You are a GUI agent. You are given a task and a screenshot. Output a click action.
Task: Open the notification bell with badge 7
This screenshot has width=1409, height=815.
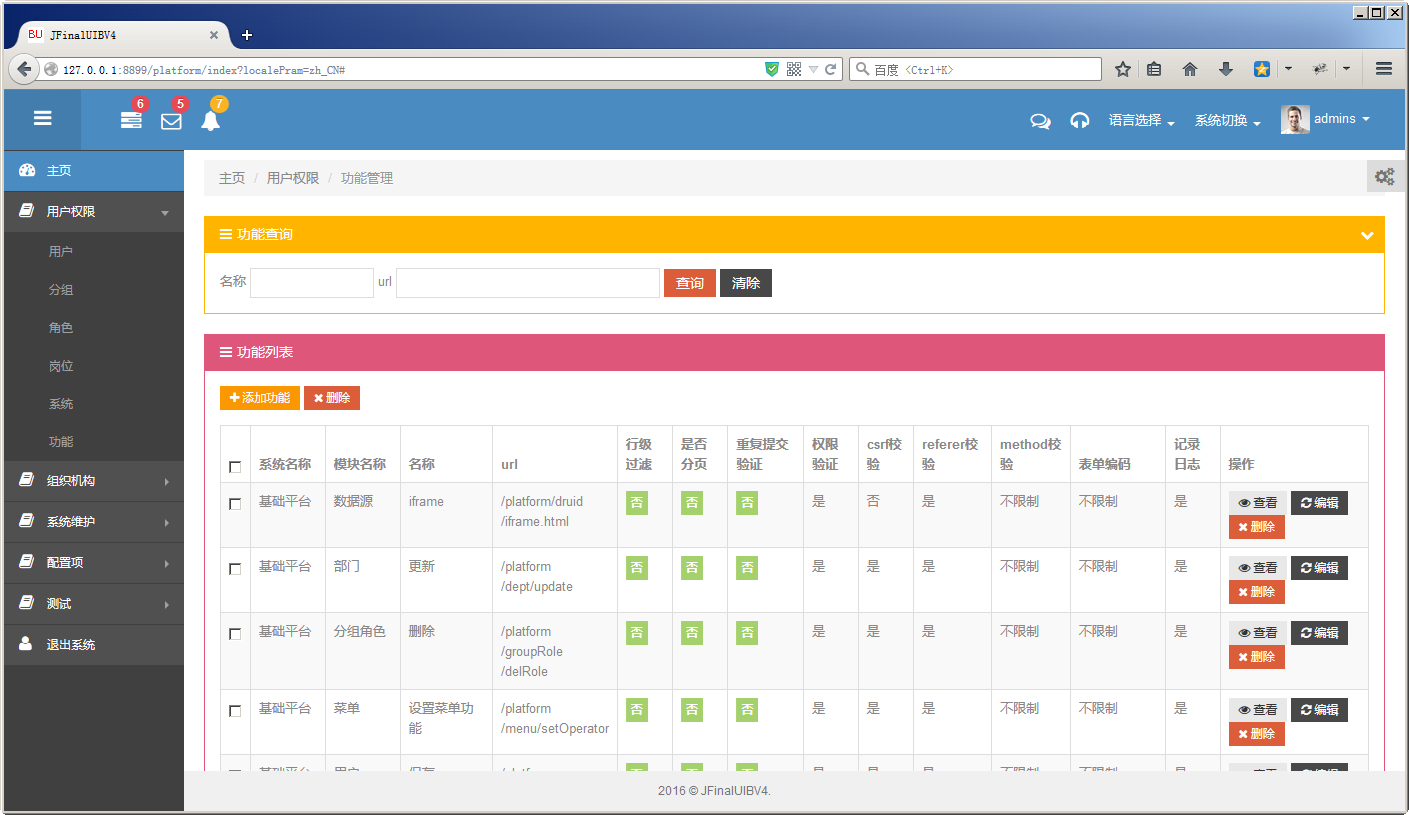coord(210,120)
